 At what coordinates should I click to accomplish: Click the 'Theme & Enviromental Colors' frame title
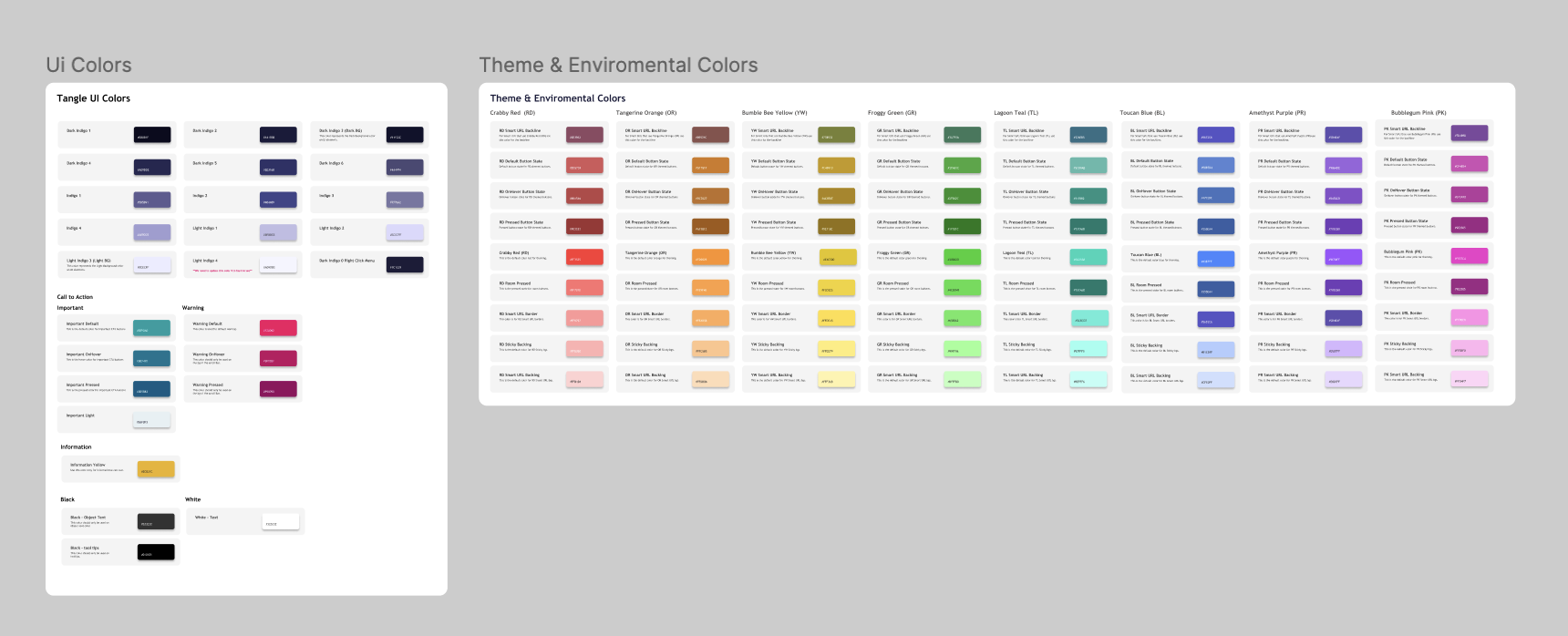tap(619, 65)
